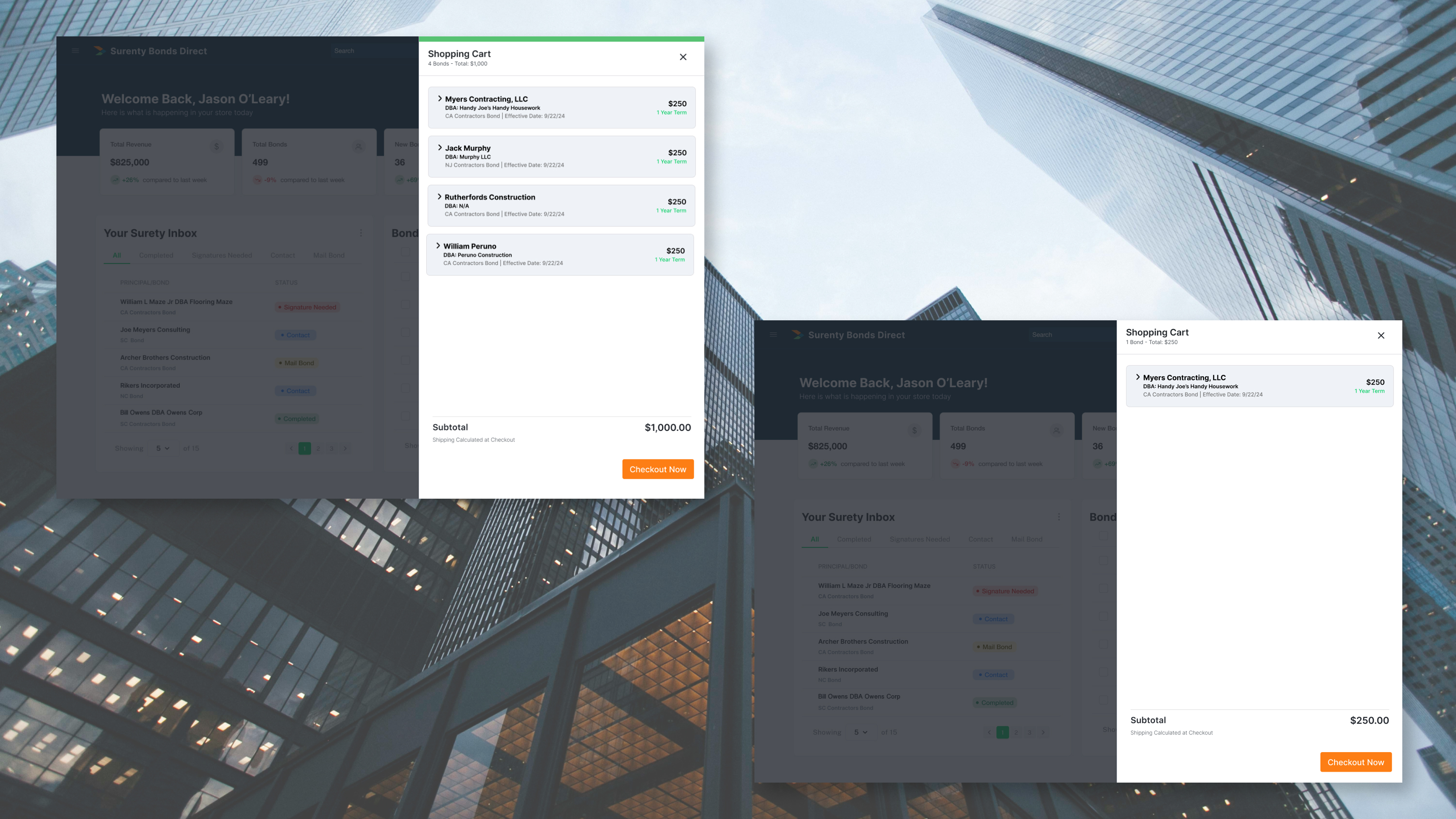1456x819 pixels.
Task: Close the 4-bond Shopping Cart panel
Action: coord(683,57)
